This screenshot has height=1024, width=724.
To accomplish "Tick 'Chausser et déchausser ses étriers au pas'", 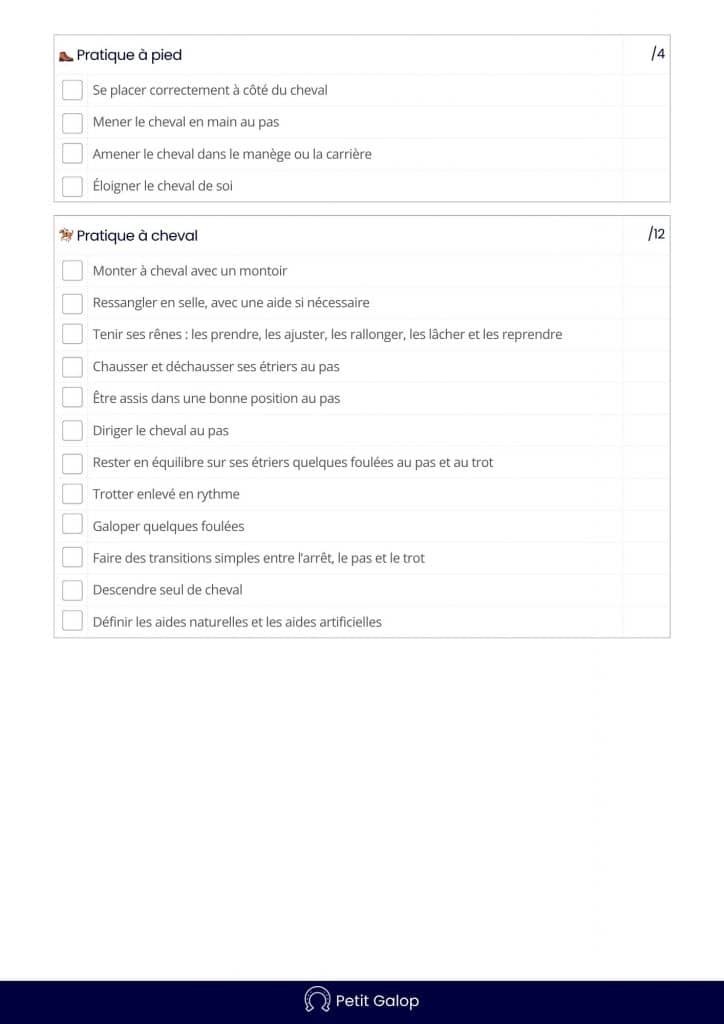I will coord(72,366).
